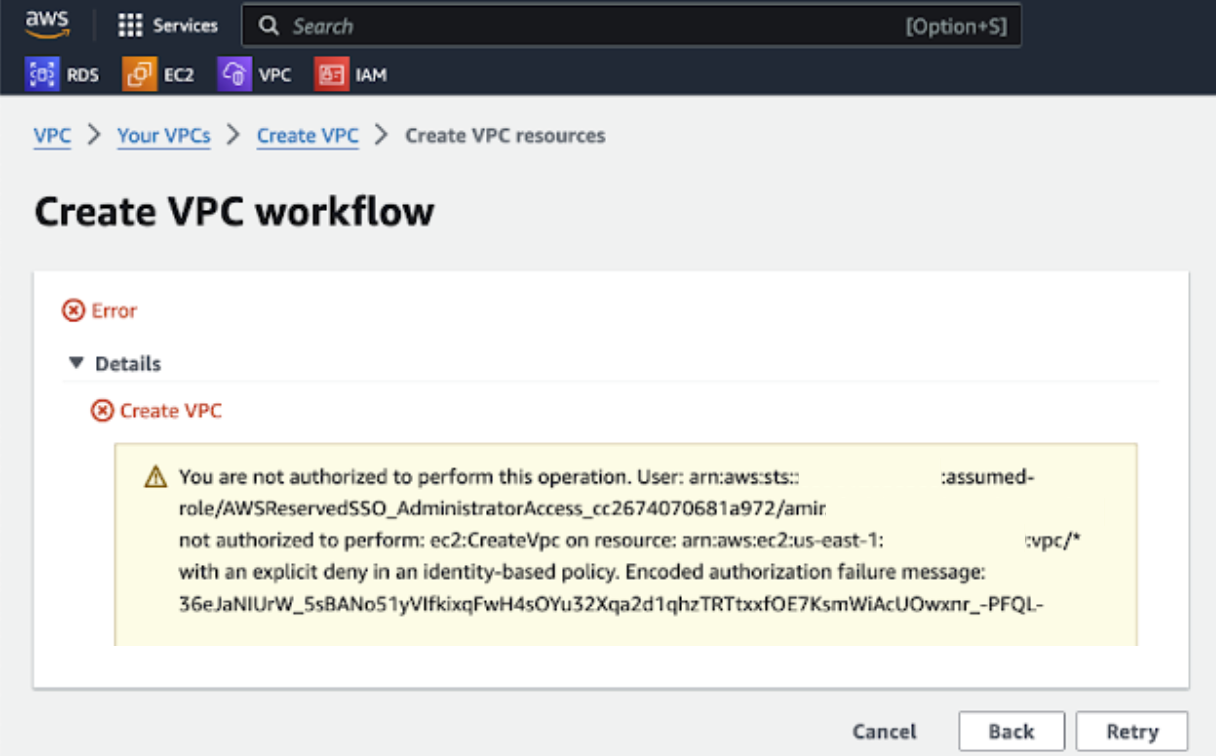Select RDS label in favorites bar
Viewport: 1216px width, 756px height.
[x=83, y=75]
